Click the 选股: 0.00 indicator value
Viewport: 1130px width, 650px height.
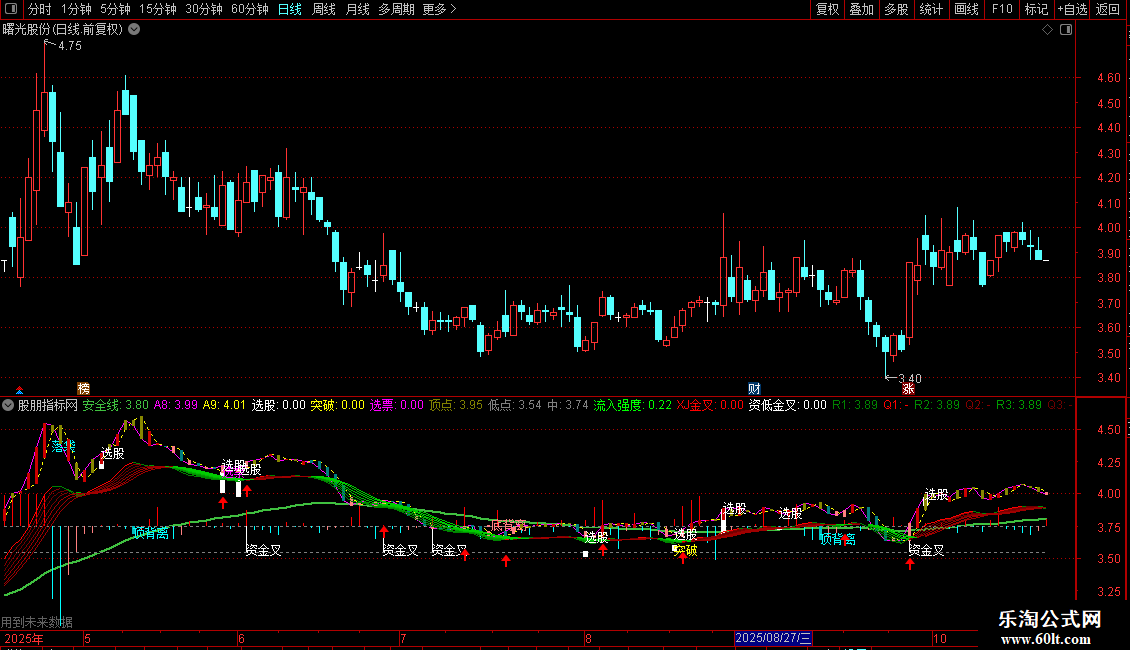pos(278,405)
